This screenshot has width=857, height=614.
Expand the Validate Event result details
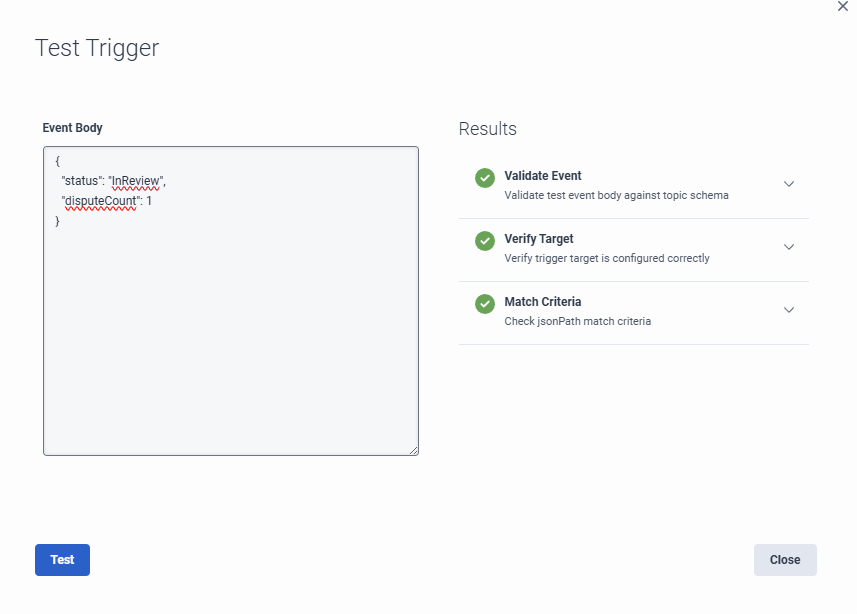pos(788,184)
